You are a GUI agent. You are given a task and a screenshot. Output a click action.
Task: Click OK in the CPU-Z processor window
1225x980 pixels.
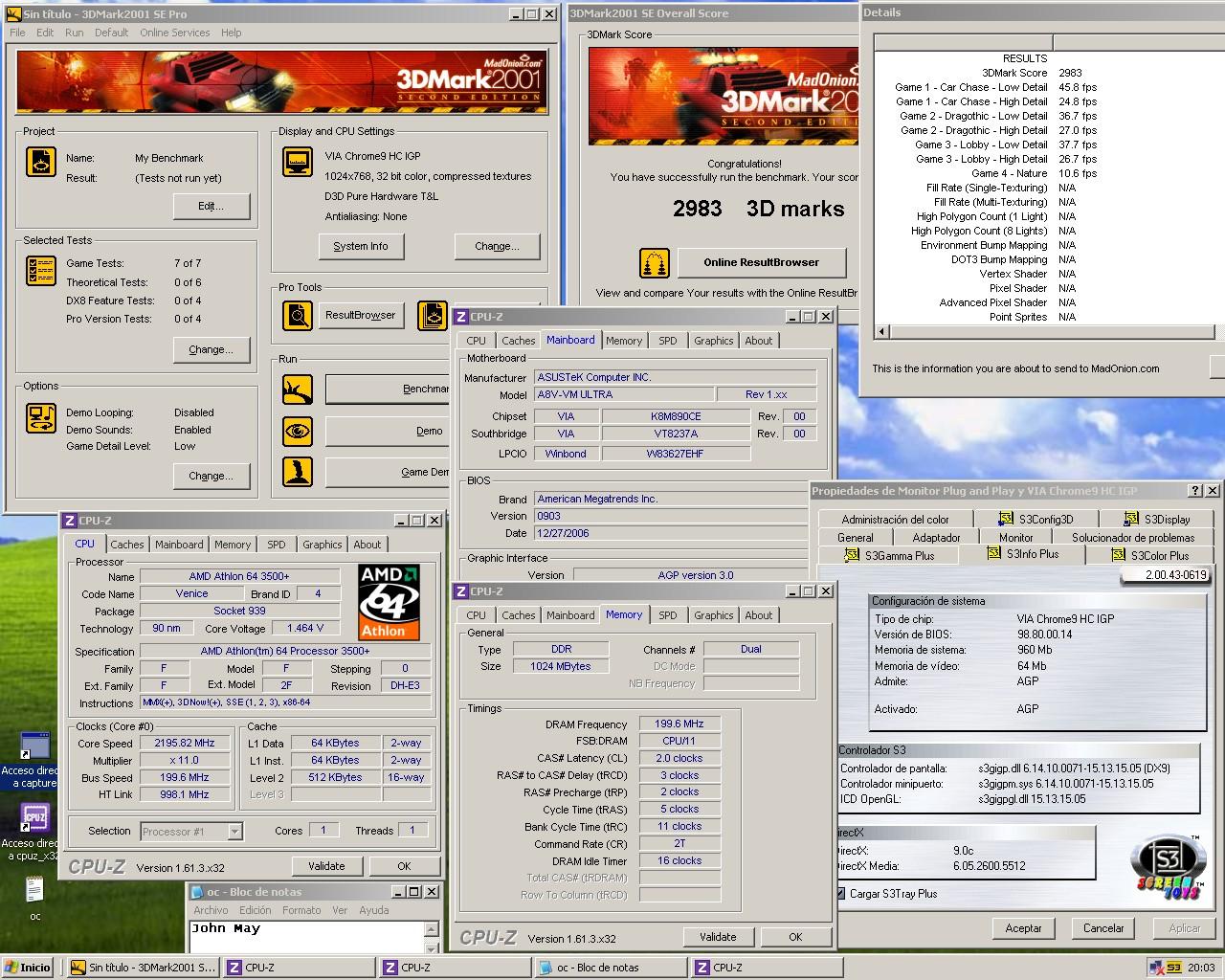(x=404, y=866)
